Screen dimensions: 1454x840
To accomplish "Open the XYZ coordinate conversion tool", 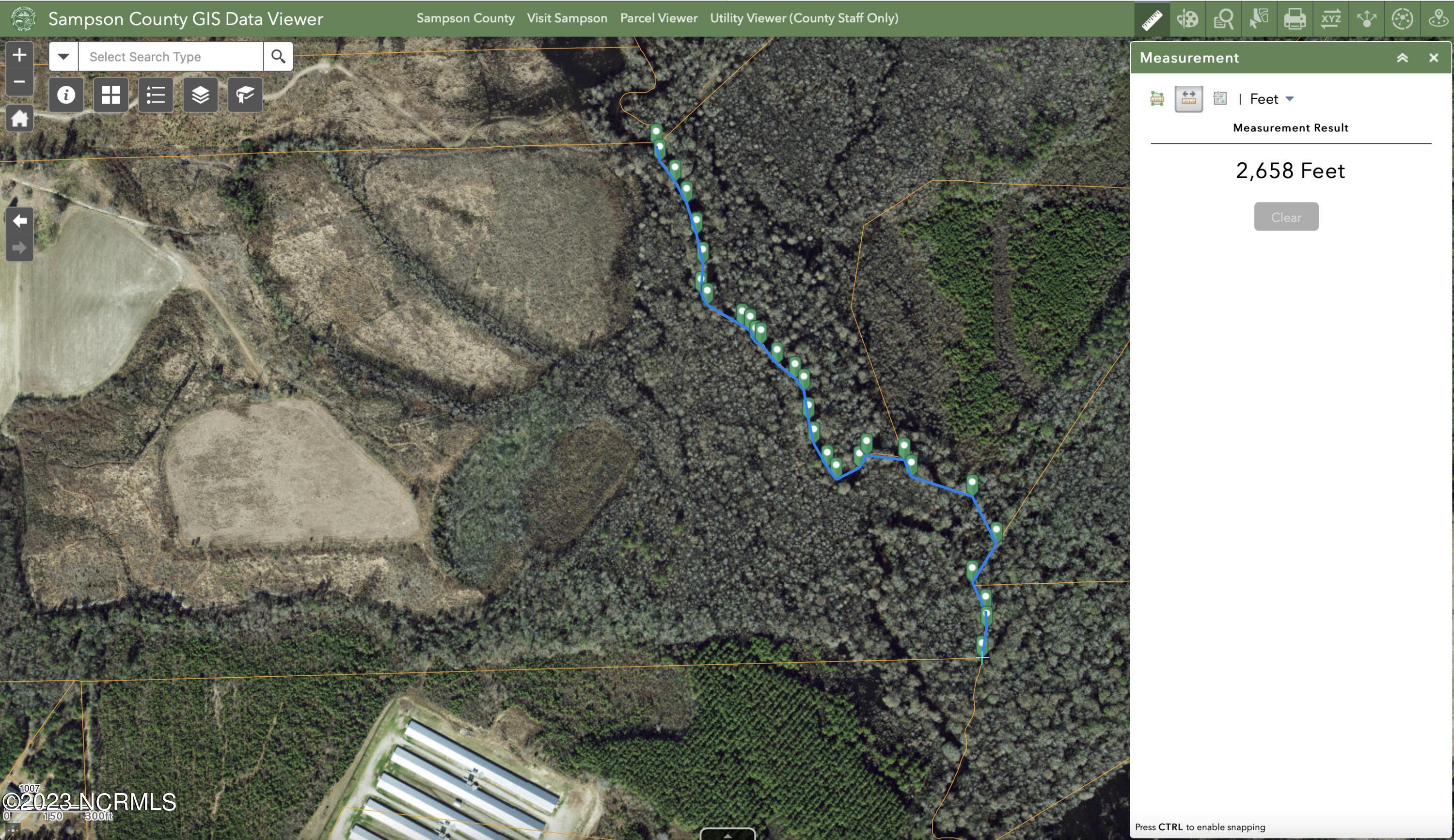I will (x=1330, y=19).
